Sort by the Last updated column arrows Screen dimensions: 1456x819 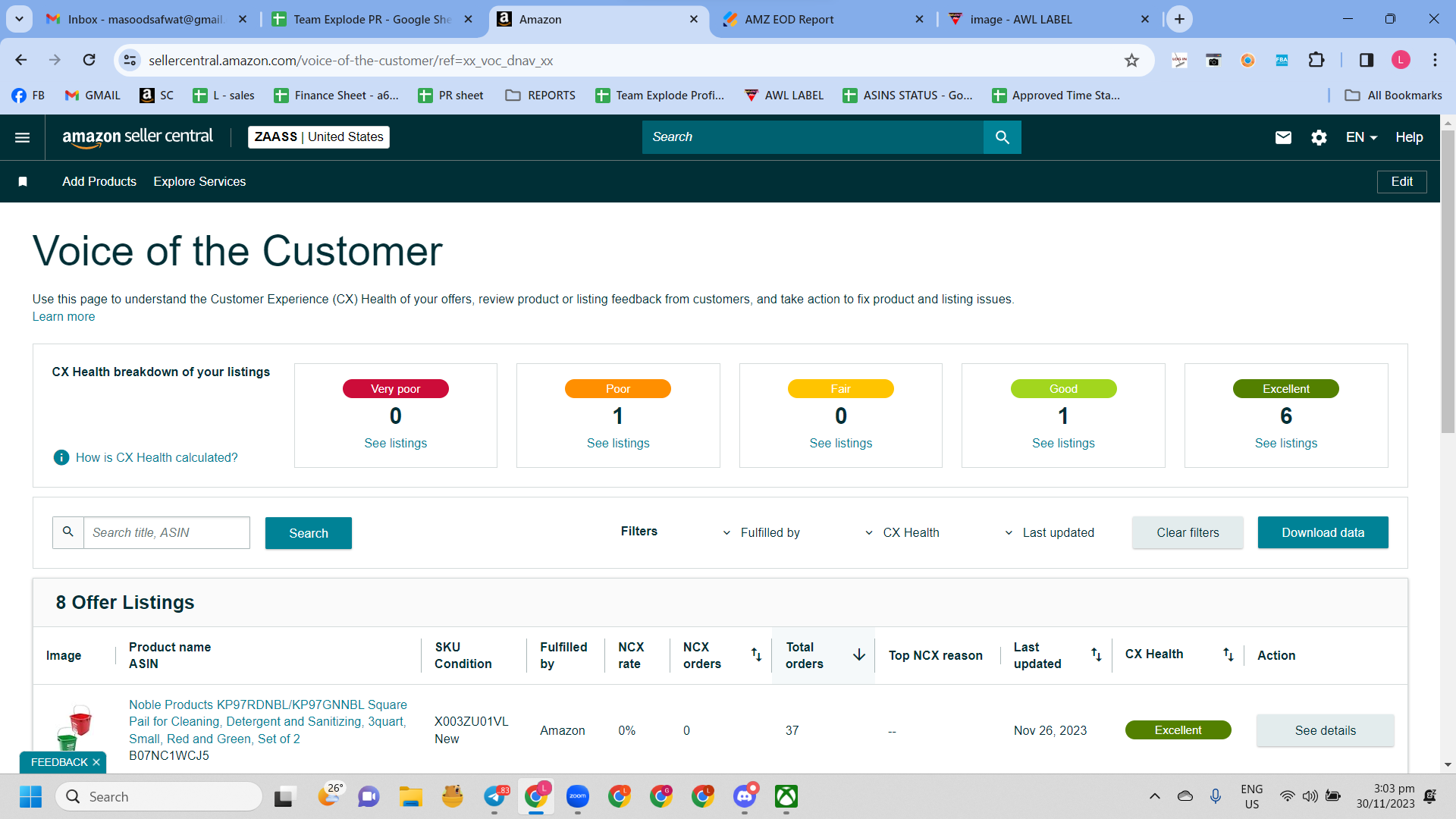click(1096, 654)
